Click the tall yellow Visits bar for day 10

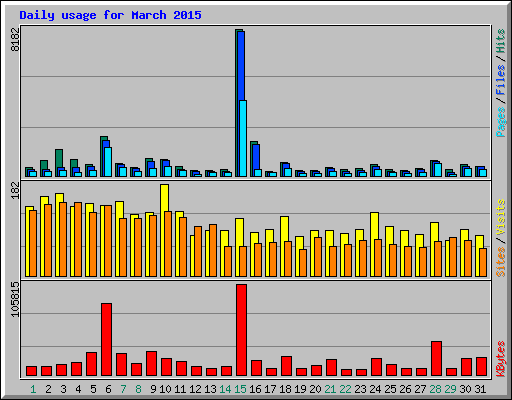[x=164, y=198]
